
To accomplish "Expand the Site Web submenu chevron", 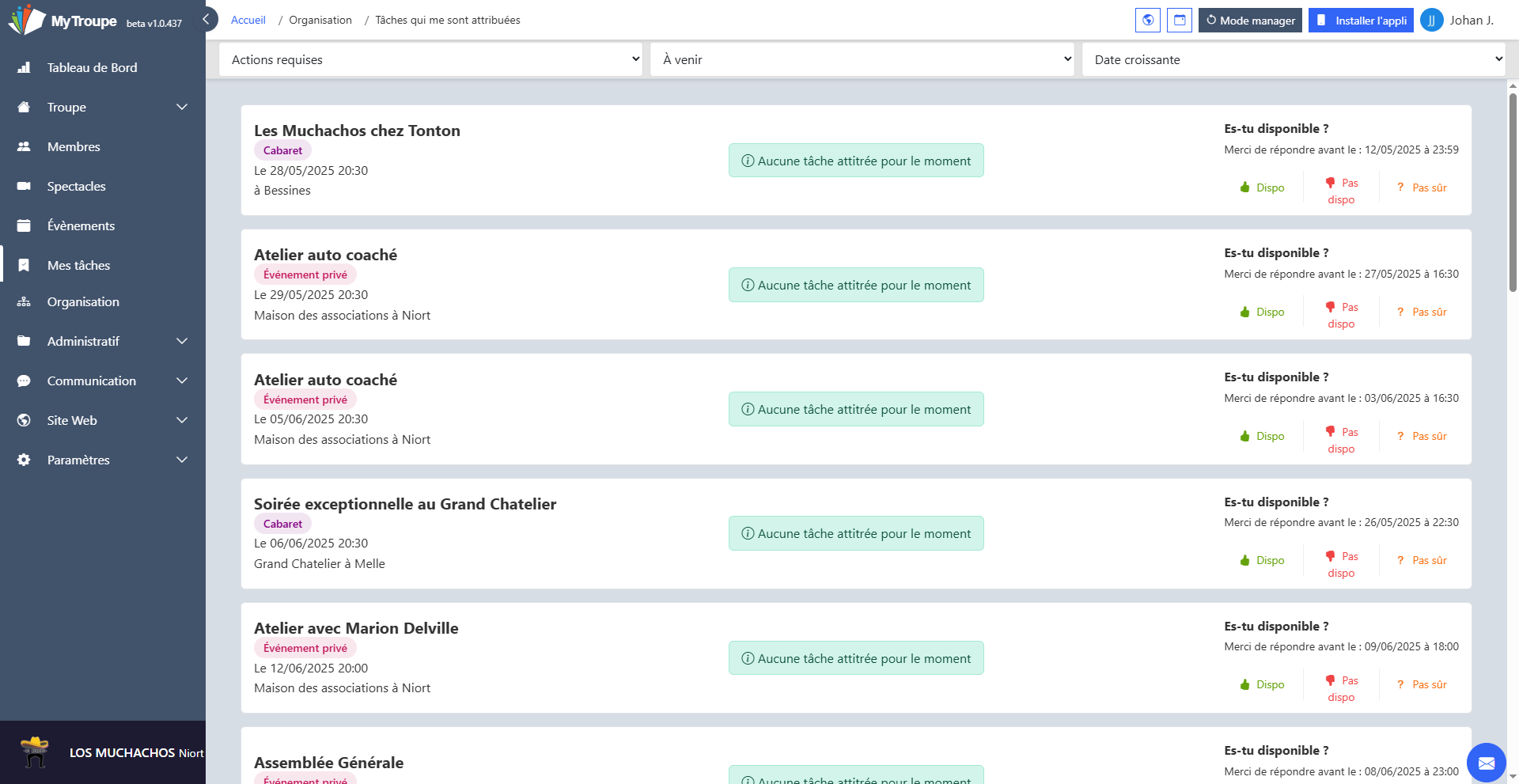I will click(182, 420).
